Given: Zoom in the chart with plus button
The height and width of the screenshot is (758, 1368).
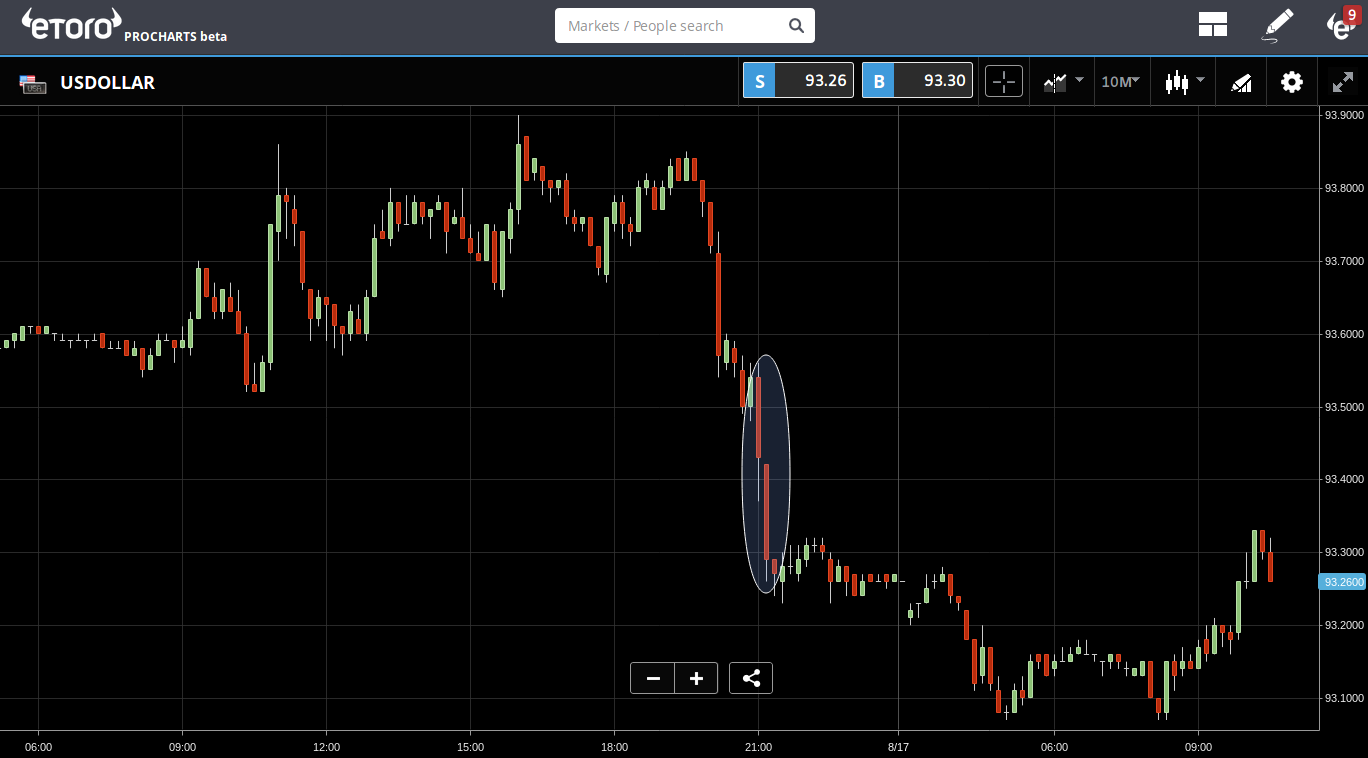Looking at the screenshot, I should pyautogui.click(x=696, y=678).
